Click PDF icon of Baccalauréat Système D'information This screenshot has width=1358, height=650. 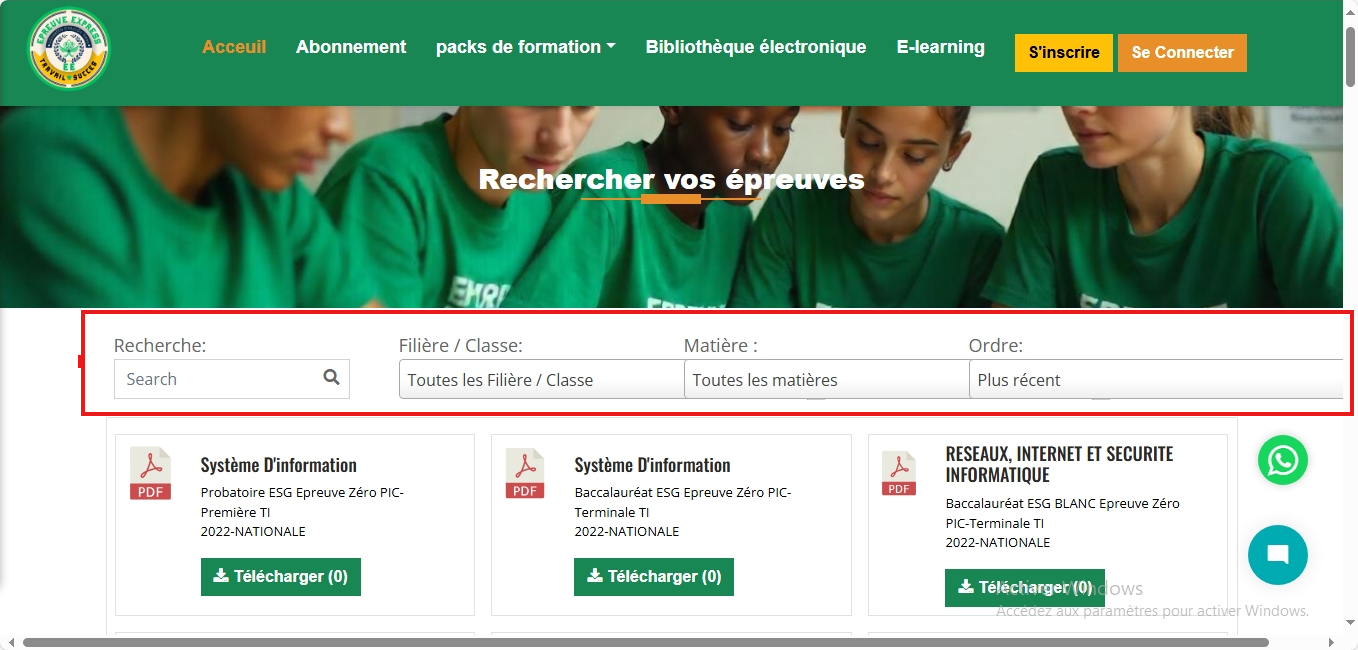[x=524, y=474]
